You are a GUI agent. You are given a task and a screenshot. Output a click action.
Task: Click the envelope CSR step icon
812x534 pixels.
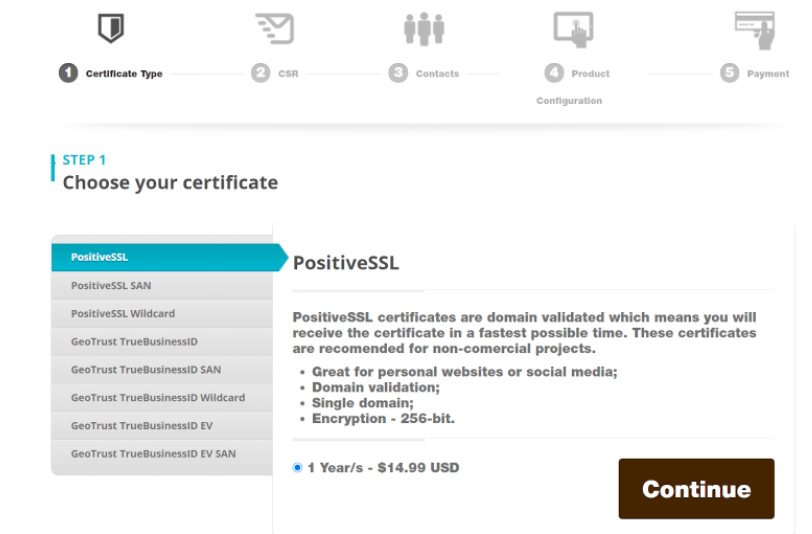tap(274, 28)
